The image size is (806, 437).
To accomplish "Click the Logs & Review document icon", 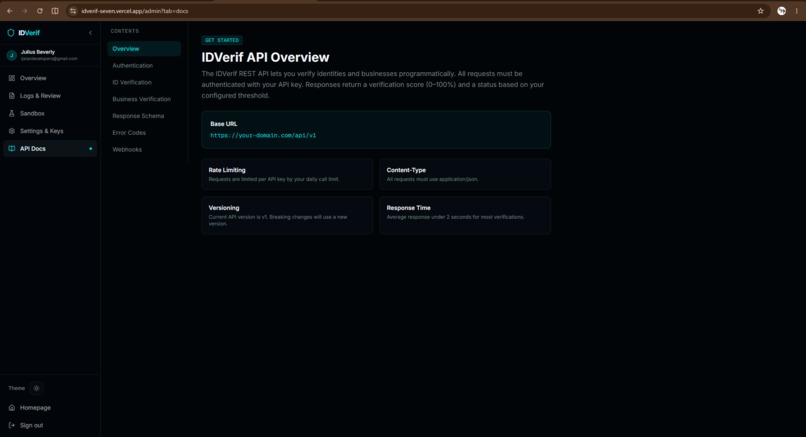I will tap(12, 96).
